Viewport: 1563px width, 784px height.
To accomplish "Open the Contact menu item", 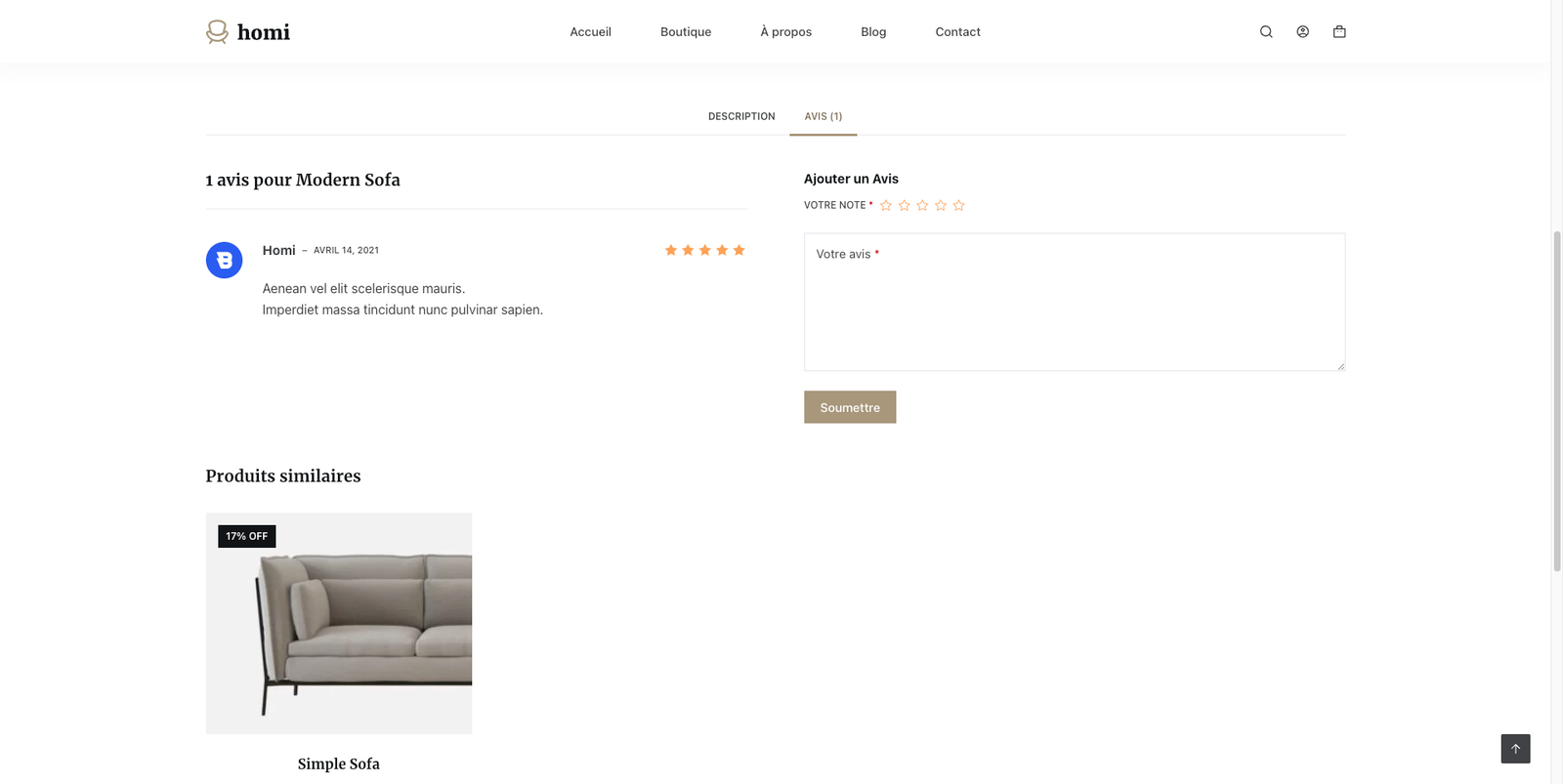I will point(957,31).
